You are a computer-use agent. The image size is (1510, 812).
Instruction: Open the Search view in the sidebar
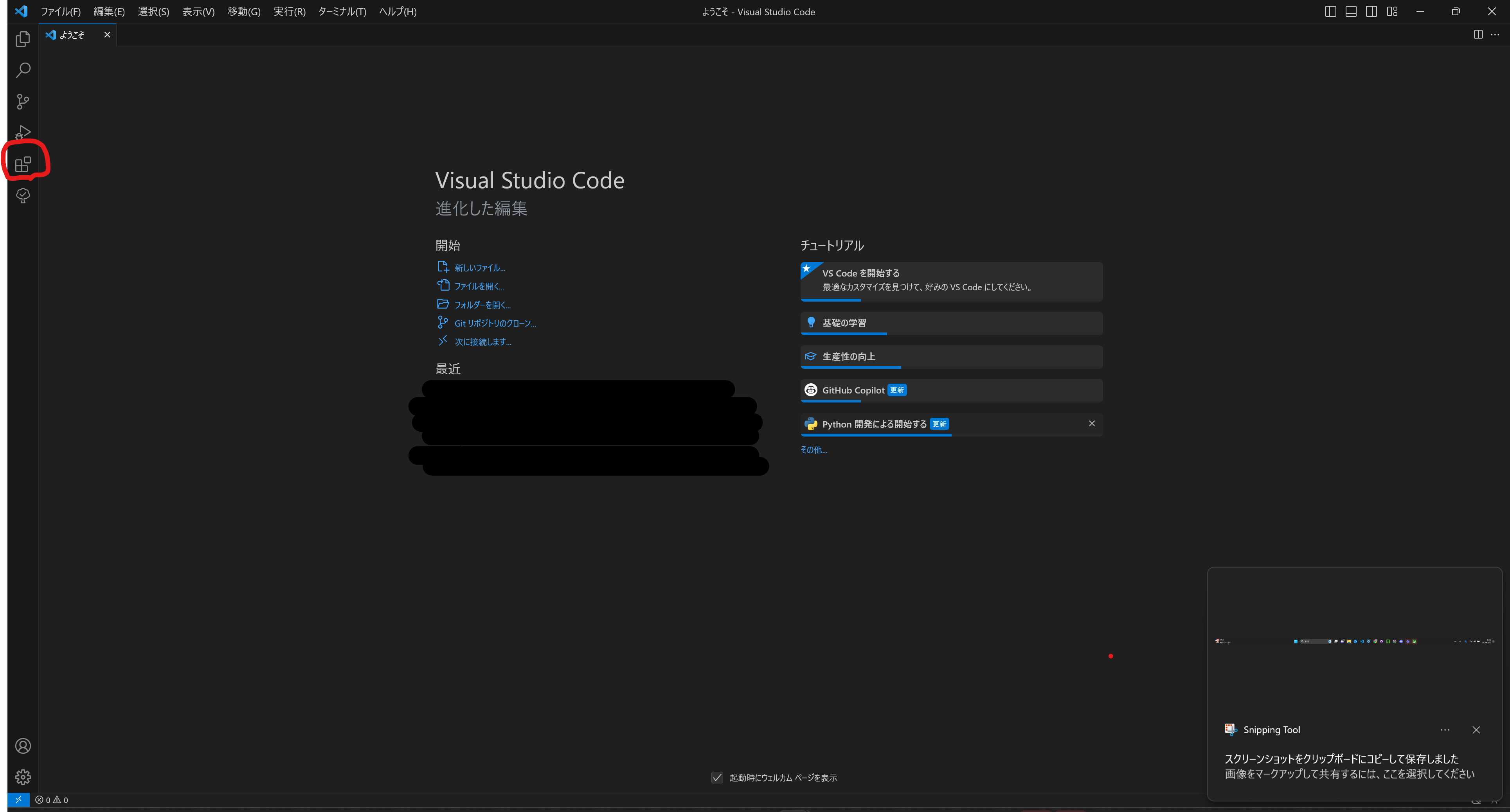(22, 70)
